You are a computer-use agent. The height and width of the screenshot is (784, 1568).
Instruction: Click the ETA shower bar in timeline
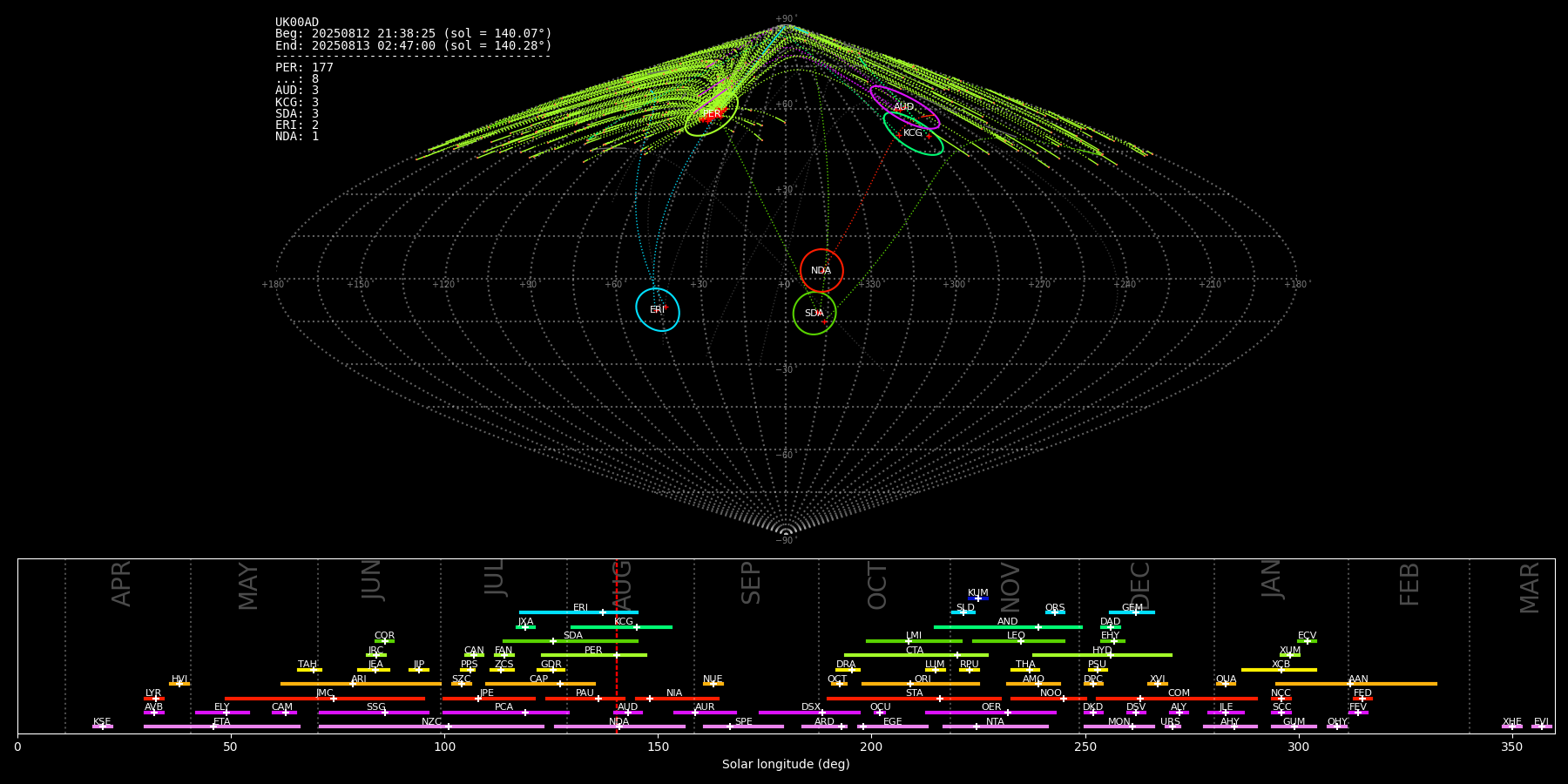point(222,727)
